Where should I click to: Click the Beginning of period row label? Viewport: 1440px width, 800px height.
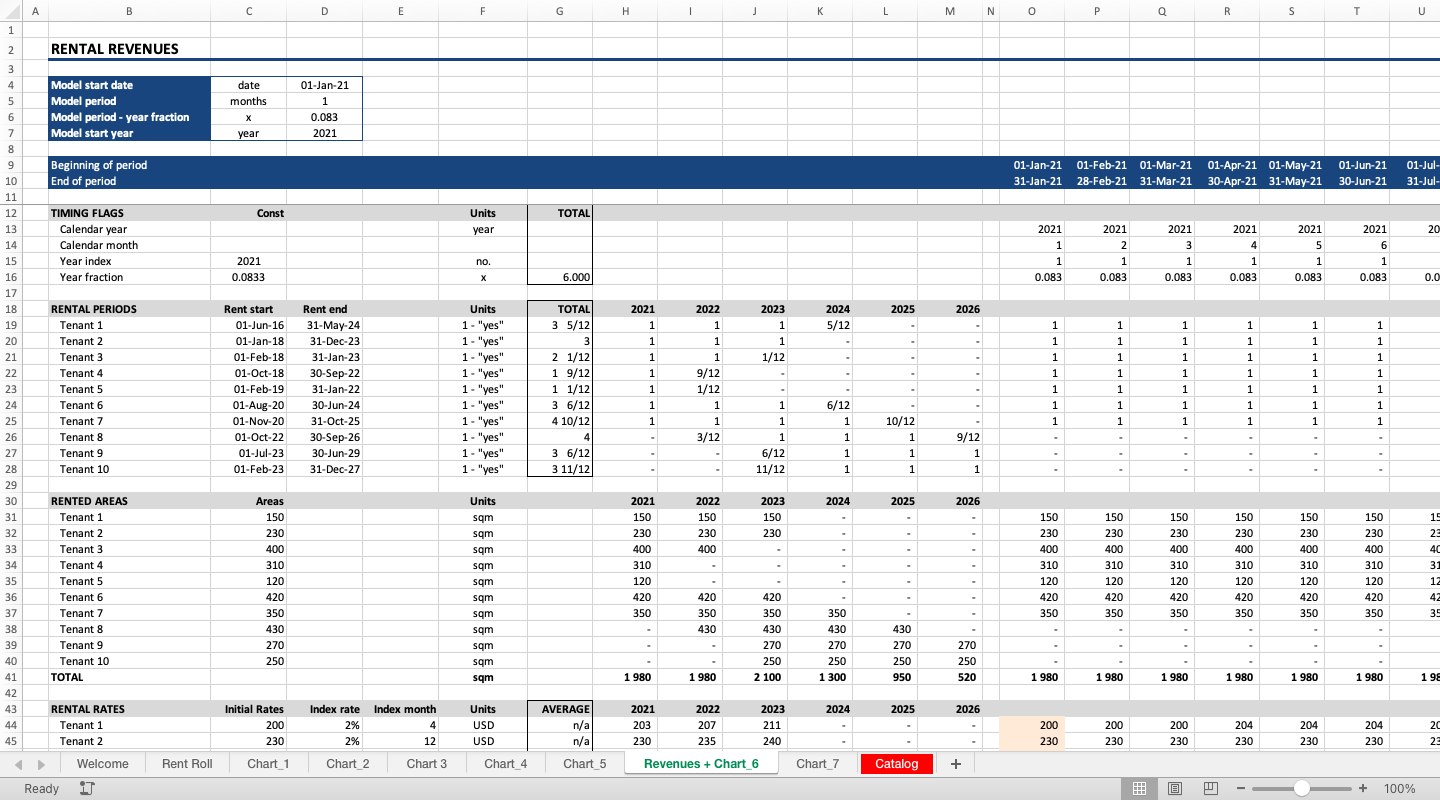click(99, 165)
